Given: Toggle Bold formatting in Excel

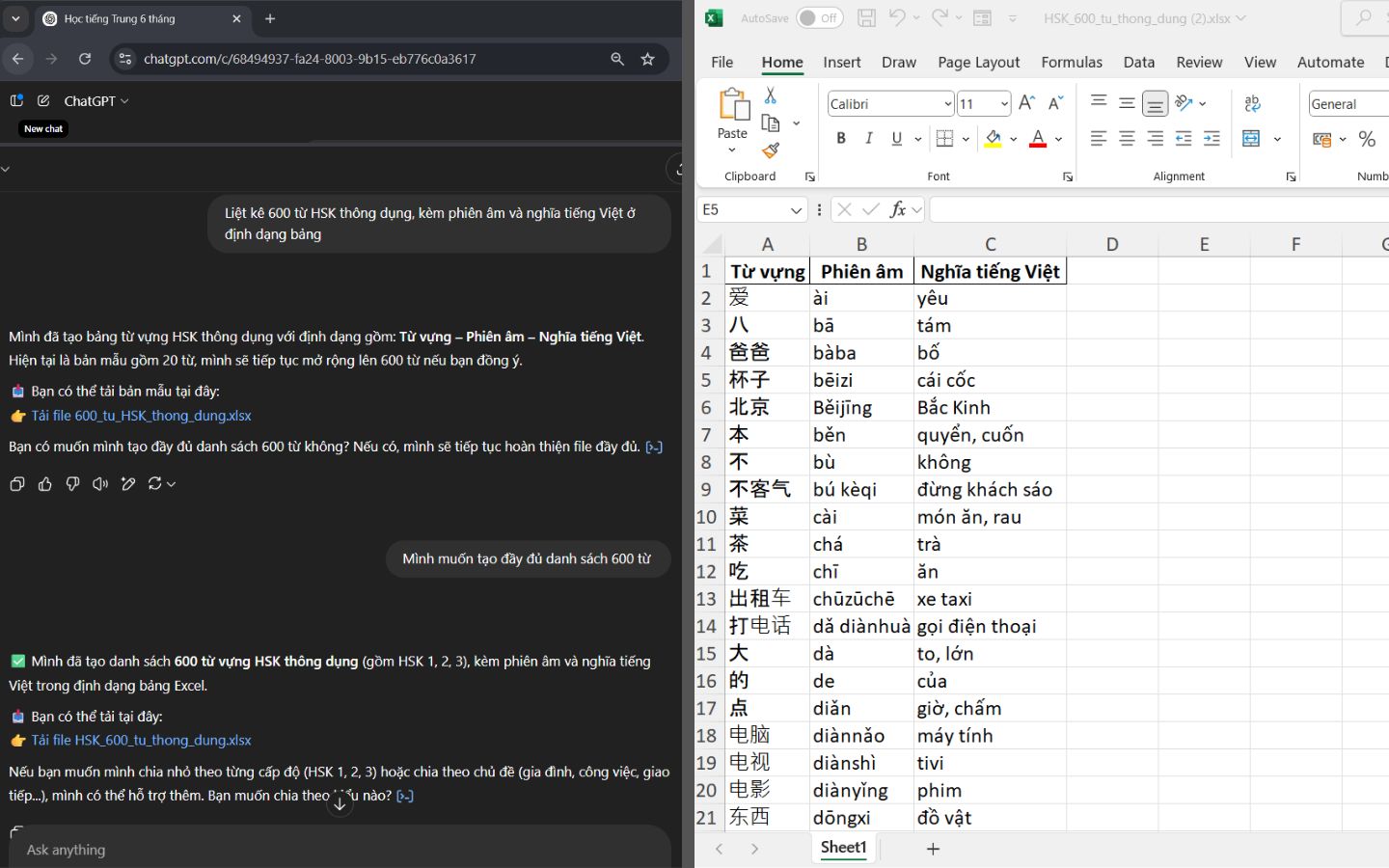Looking at the screenshot, I should pos(841,139).
